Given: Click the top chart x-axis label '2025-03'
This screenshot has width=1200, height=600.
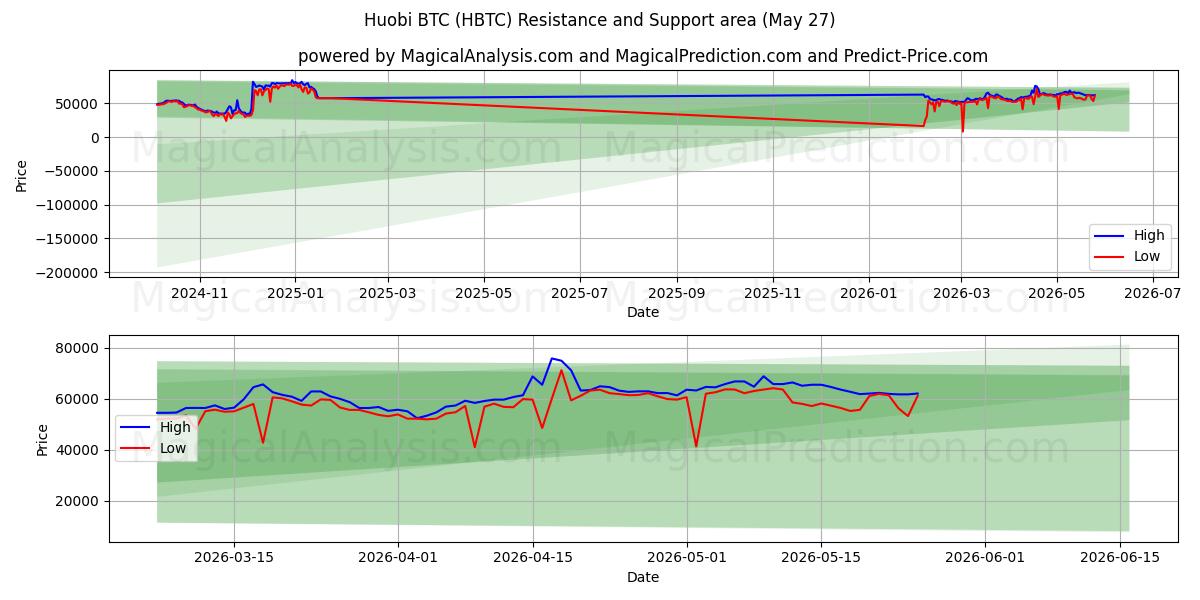Looking at the screenshot, I should (387, 293).
